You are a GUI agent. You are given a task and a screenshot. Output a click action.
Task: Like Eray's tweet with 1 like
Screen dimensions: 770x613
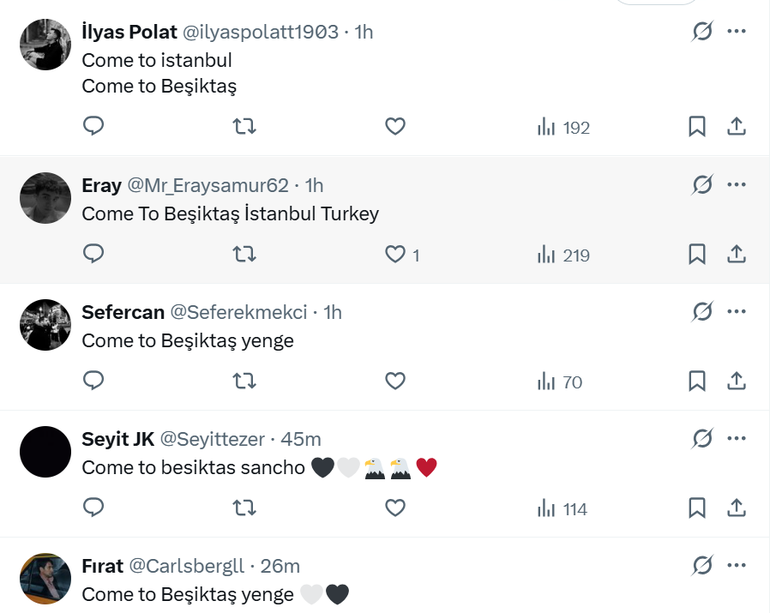pos(395,254)
